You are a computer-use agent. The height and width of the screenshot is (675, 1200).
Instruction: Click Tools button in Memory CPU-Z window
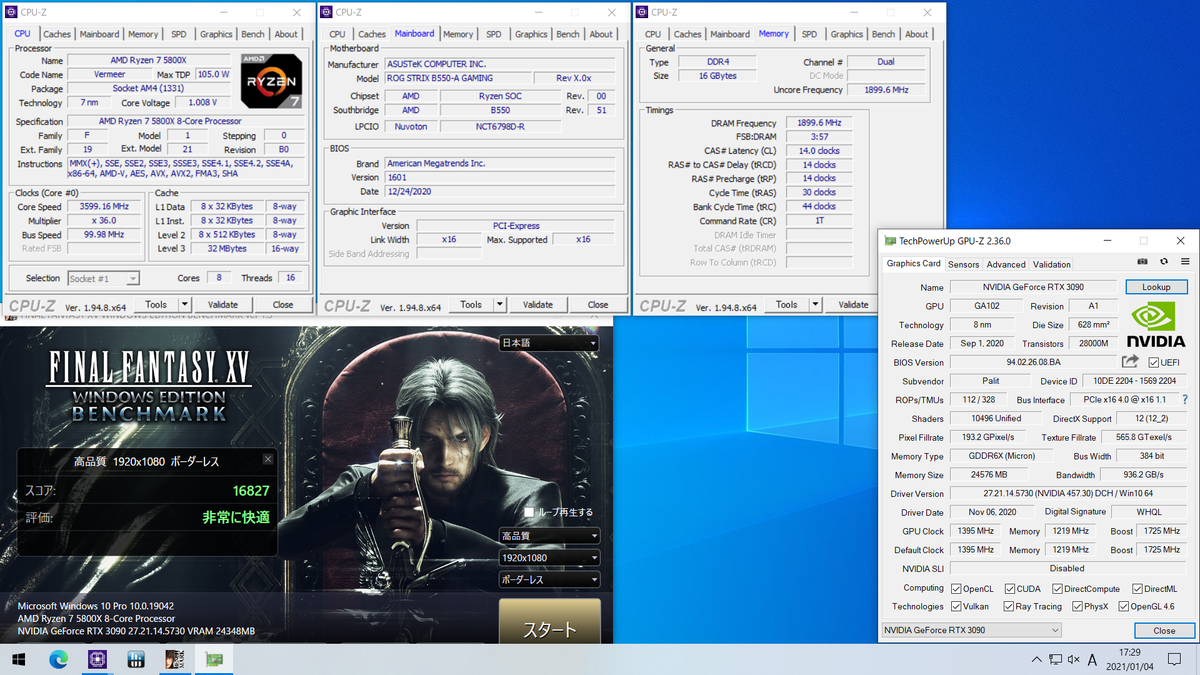pyautogui.click(x=787, y=304)
